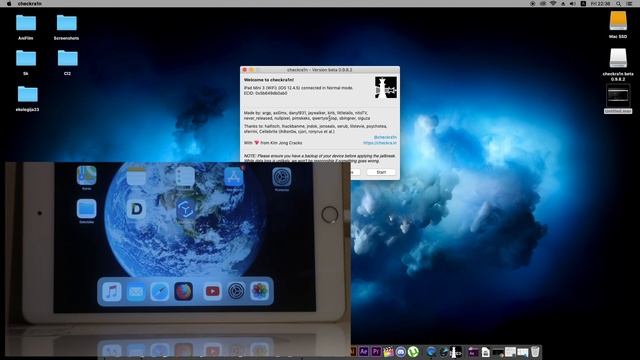Open Spotlight search in menu bar
The height and width of the screenshot is (360, 640).
(x=618, y=3)
